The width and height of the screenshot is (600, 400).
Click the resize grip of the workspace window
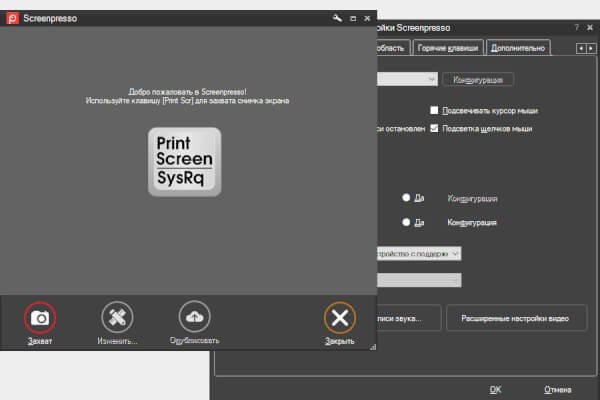click(x=373, y=347)
